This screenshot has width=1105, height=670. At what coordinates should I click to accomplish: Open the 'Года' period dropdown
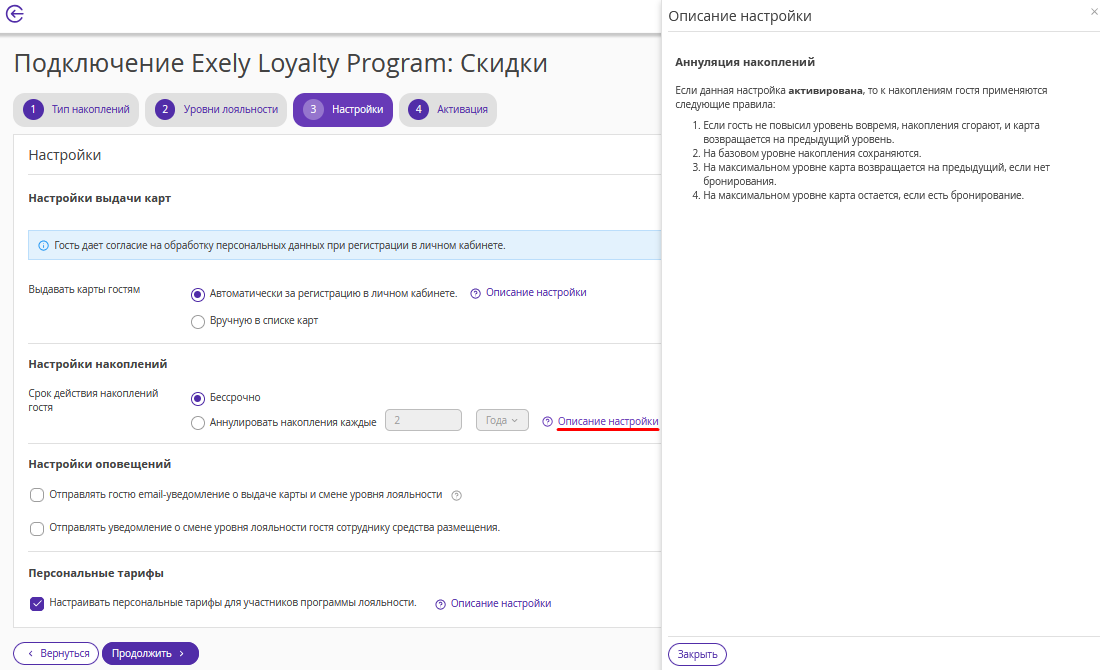tap(502, 420)
